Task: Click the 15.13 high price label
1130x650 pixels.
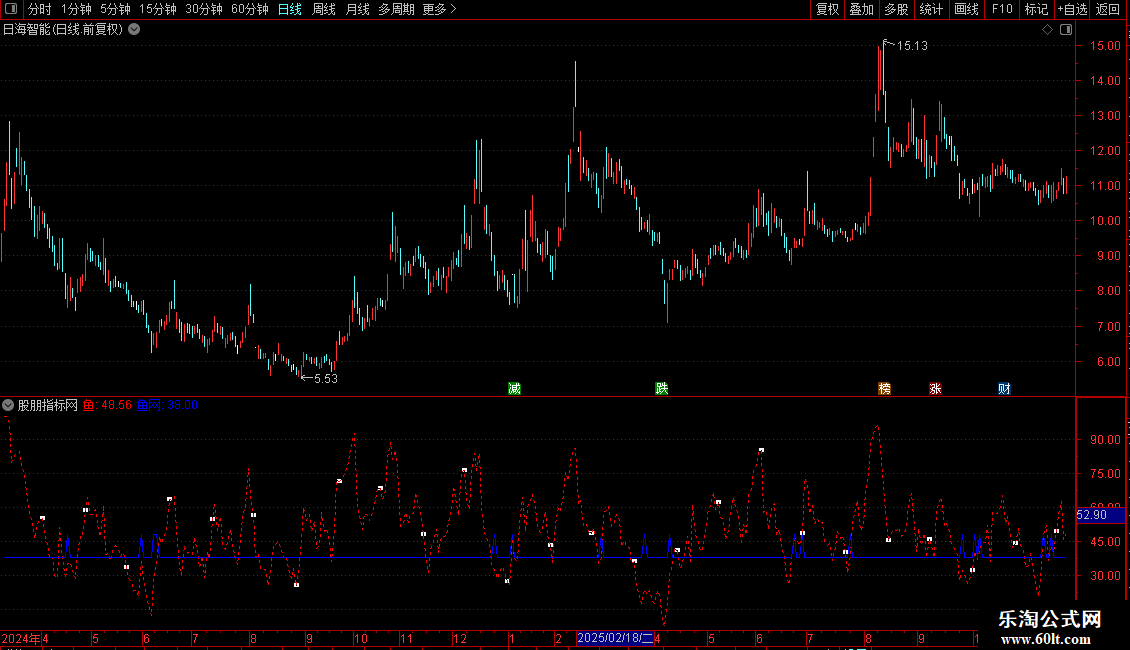Action: tap(912, 45)
